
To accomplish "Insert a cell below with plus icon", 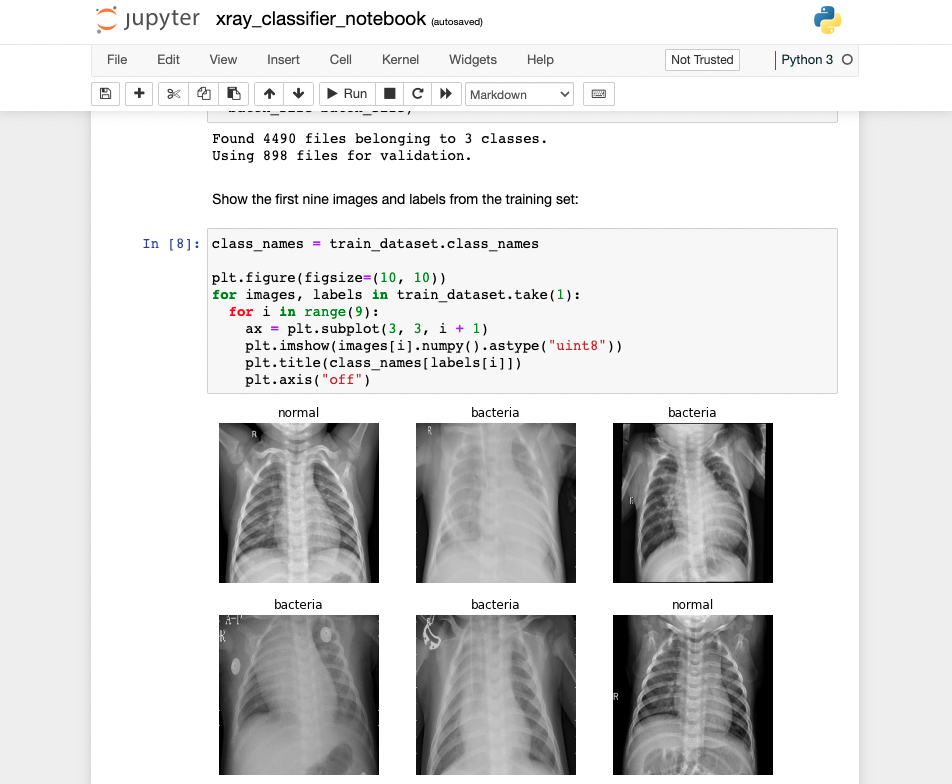I will point(139,94).
